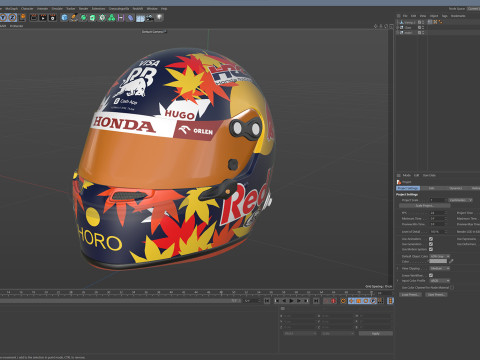This screenshot has height=360, width=480.
Task: Expand the first object in Object Manager
Action: click(397, 22)
